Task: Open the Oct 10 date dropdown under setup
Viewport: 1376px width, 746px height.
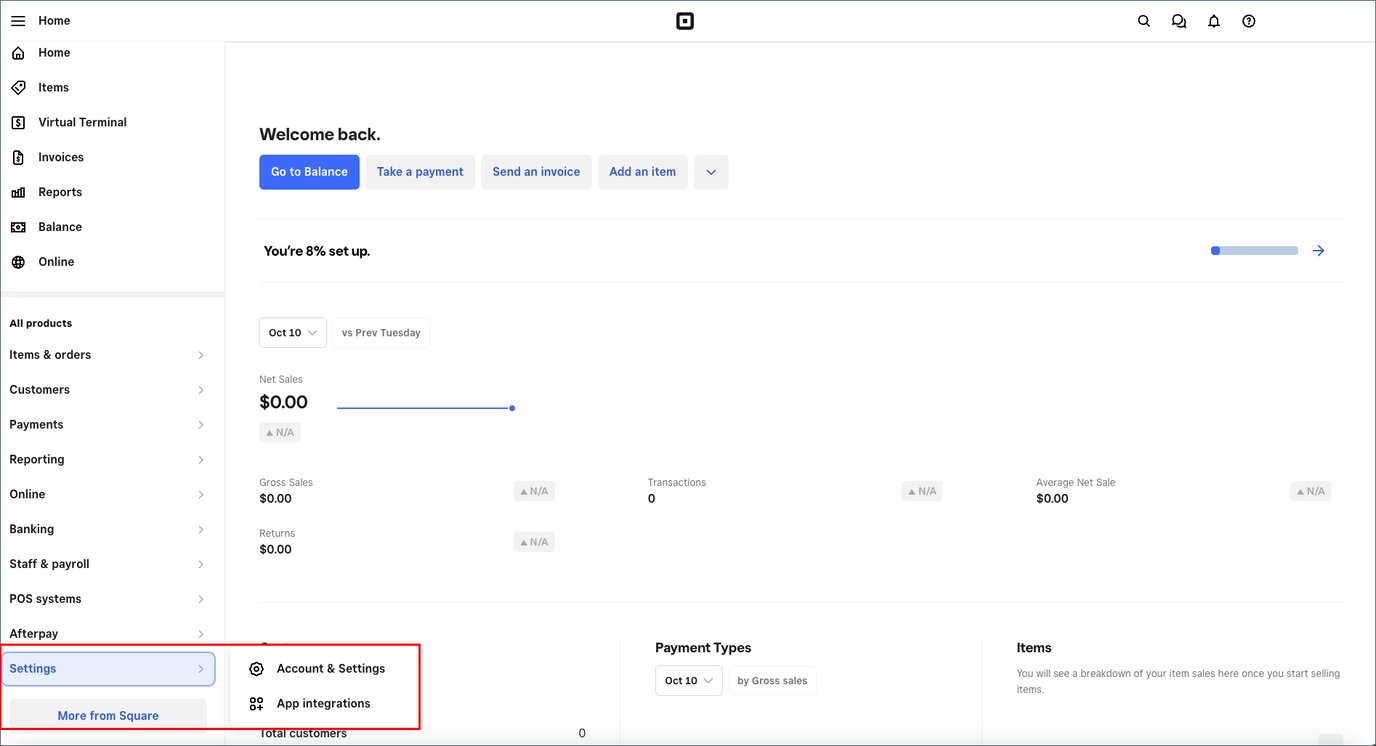Action: coord(292,333)
